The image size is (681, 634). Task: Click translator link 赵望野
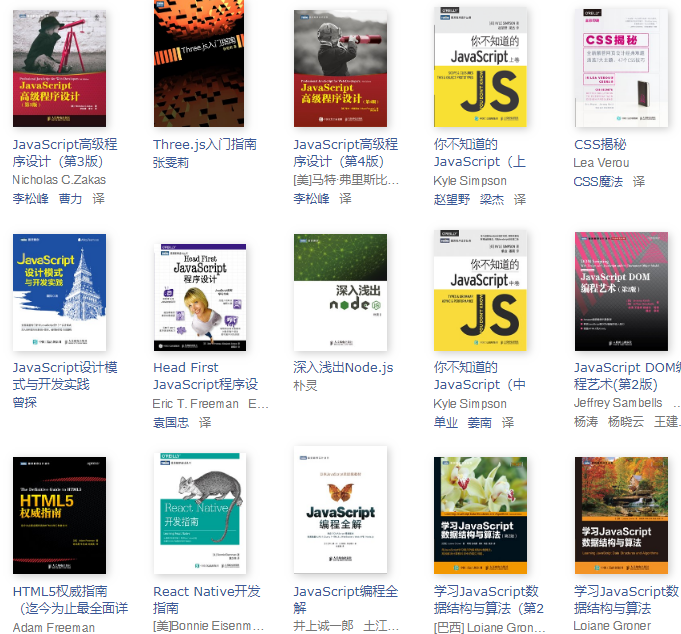point(452,199)
